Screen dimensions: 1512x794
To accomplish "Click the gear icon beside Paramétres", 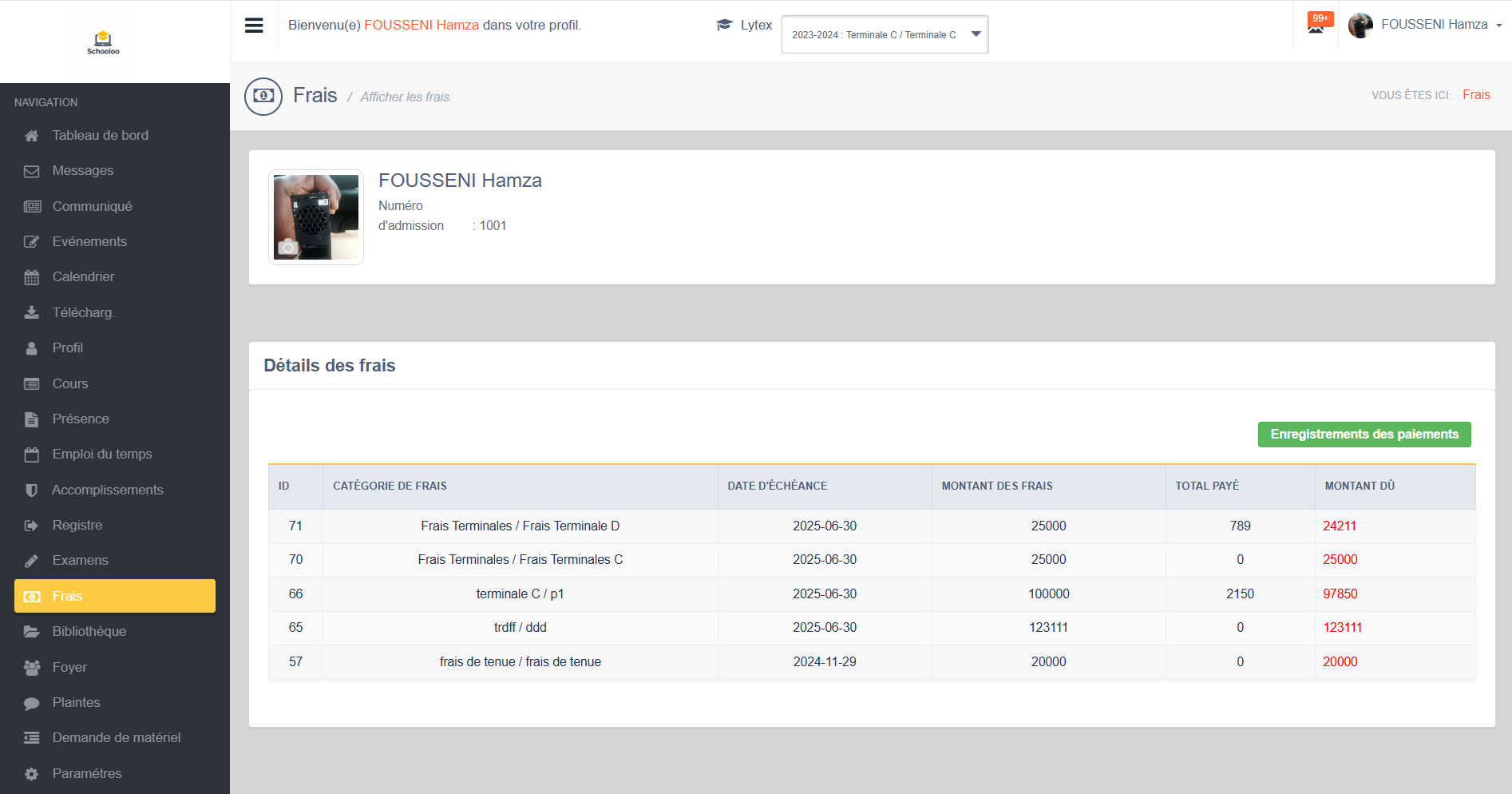I will click(32, 774).
